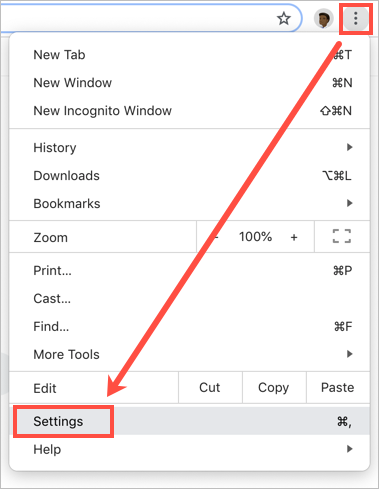Zoom out with the minus button
The height and width of the screenshot is (489, 379).
click(216, 237)
